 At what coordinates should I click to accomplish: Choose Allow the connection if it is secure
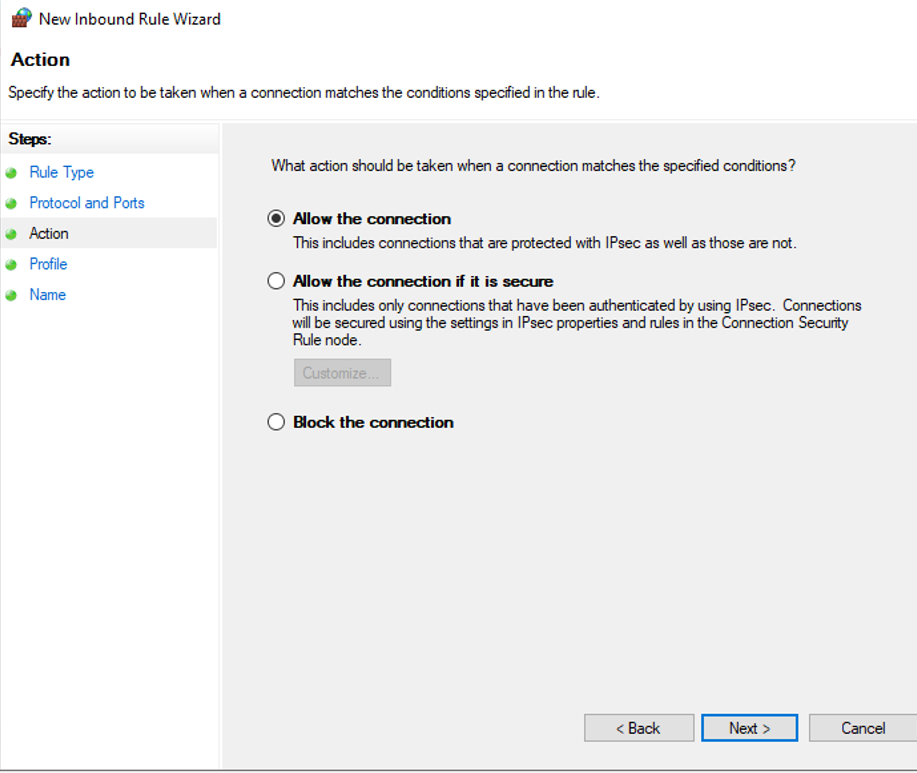pos(276,281)
